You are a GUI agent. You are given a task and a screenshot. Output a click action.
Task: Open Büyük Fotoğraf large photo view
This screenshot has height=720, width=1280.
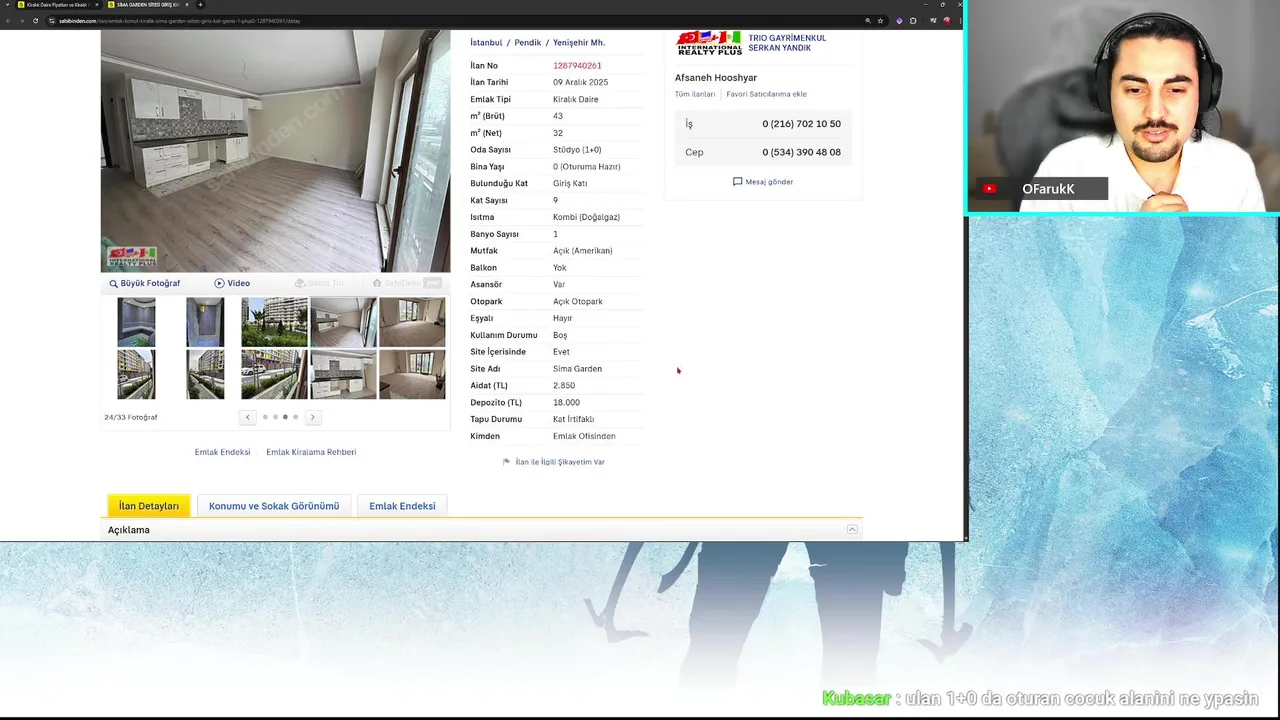pyautogui.click(x=145, y=283)
